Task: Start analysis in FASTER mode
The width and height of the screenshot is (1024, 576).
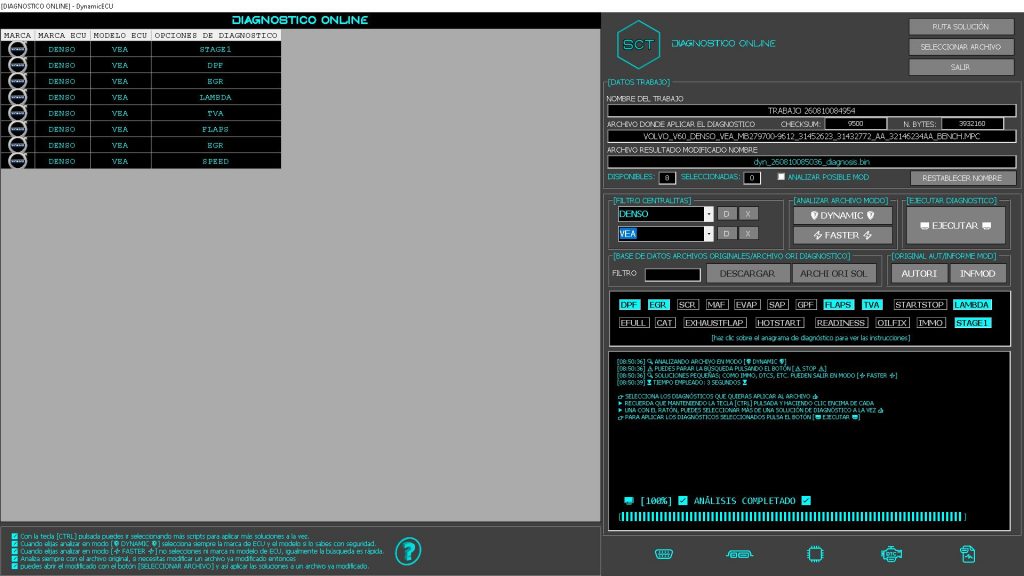Action: coord(842,235)
